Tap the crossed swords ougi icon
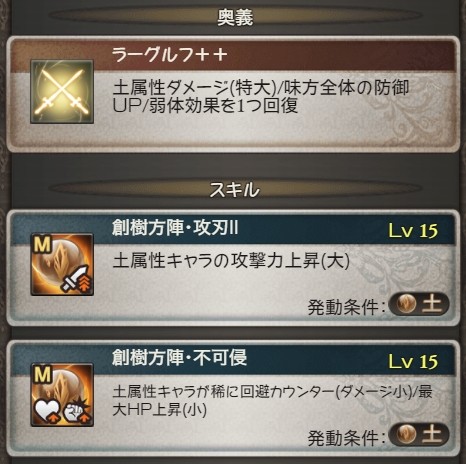The width and height of the screenshot is (466, 464). [x=62, y=92]
